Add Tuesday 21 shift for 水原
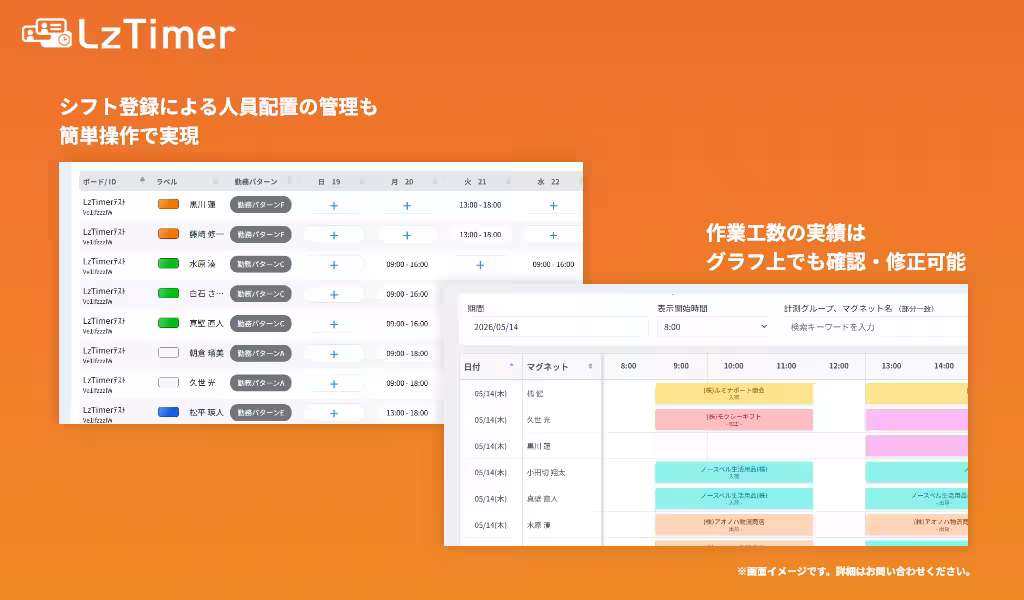Screen dimensions: 1024x600 (480, 265)
